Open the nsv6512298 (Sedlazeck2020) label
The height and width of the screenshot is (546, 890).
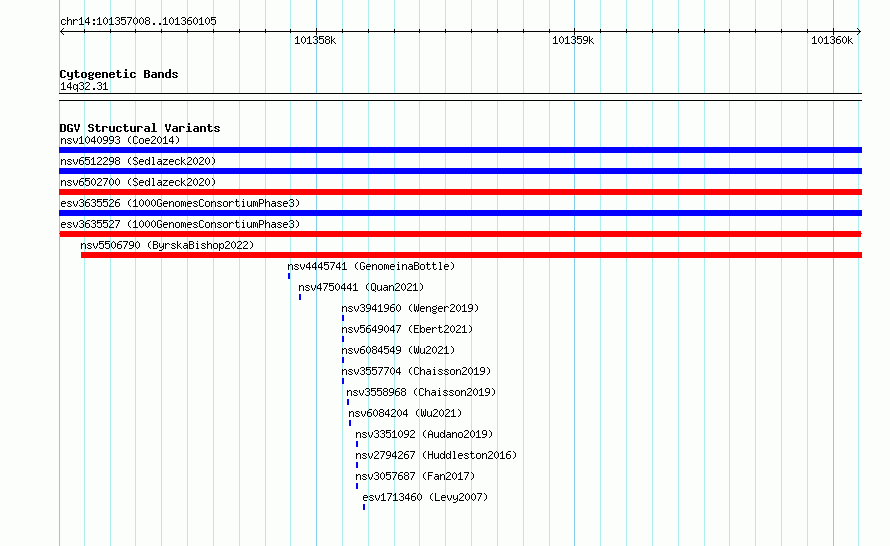138,161
